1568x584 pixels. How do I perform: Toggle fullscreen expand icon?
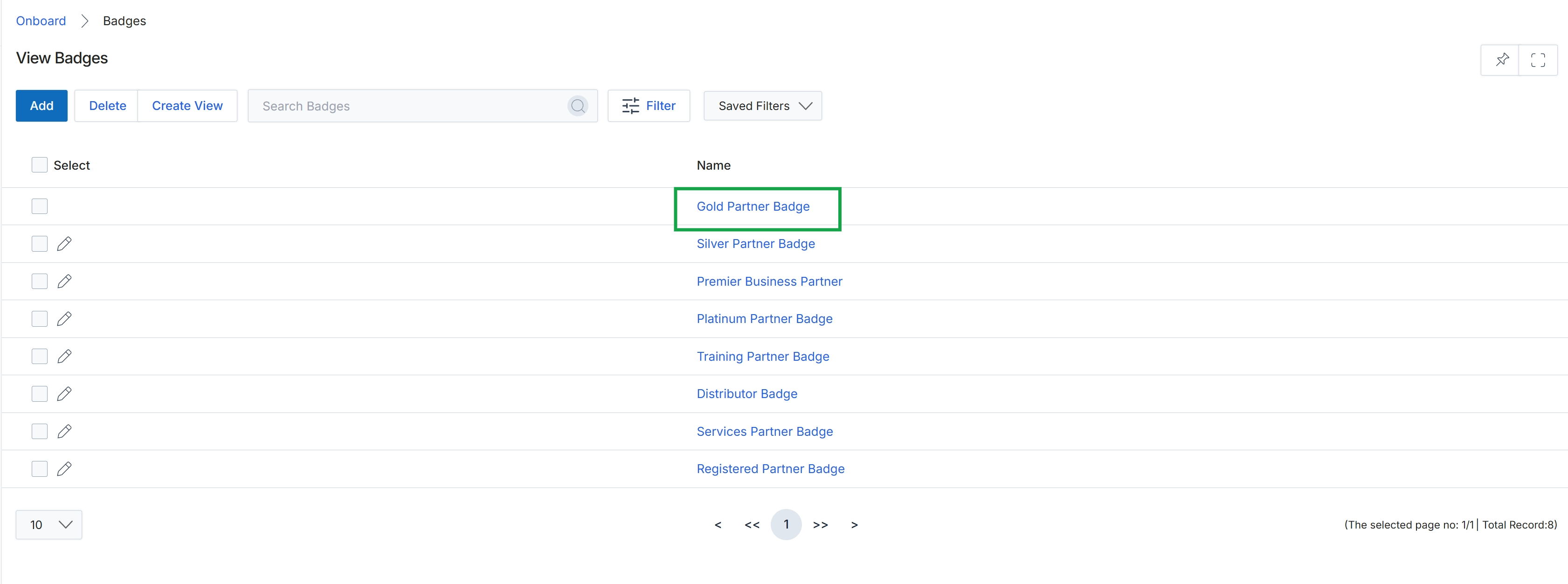point(1538,60)
